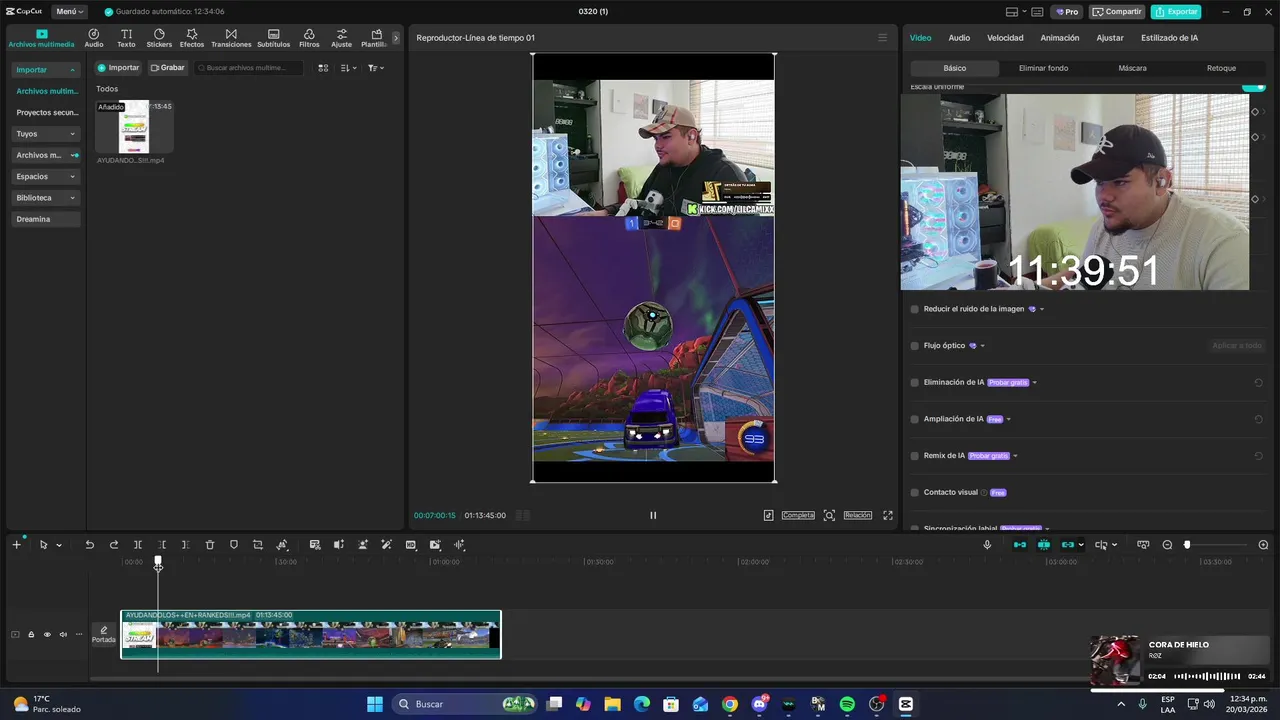Click the Portada cover edit button

tap(104, 634)
